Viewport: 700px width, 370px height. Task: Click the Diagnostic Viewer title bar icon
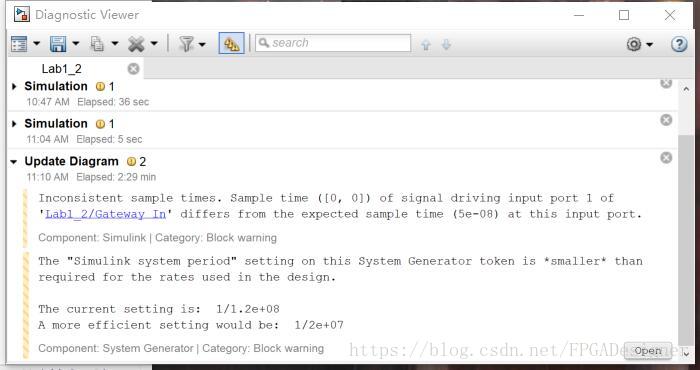[x=21, y=15]
